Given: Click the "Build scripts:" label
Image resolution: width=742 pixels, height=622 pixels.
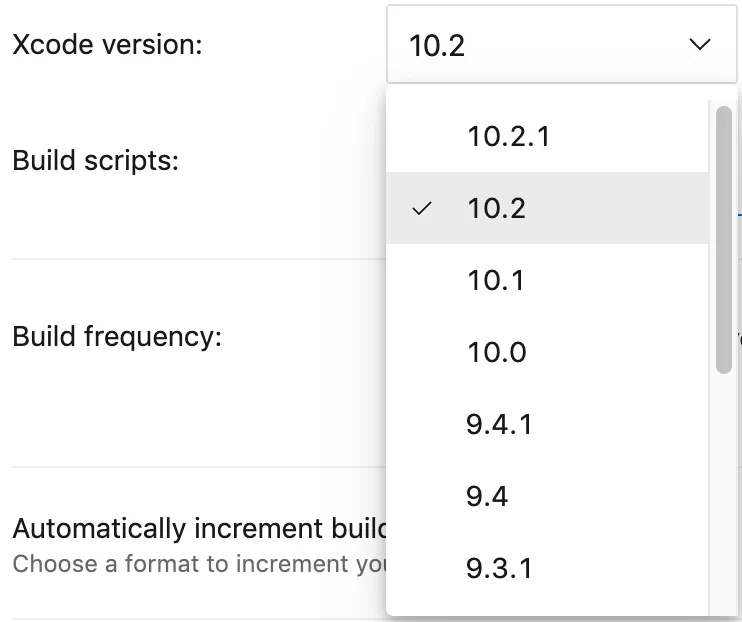Looking at the screenshot, I should click(95, 160).
